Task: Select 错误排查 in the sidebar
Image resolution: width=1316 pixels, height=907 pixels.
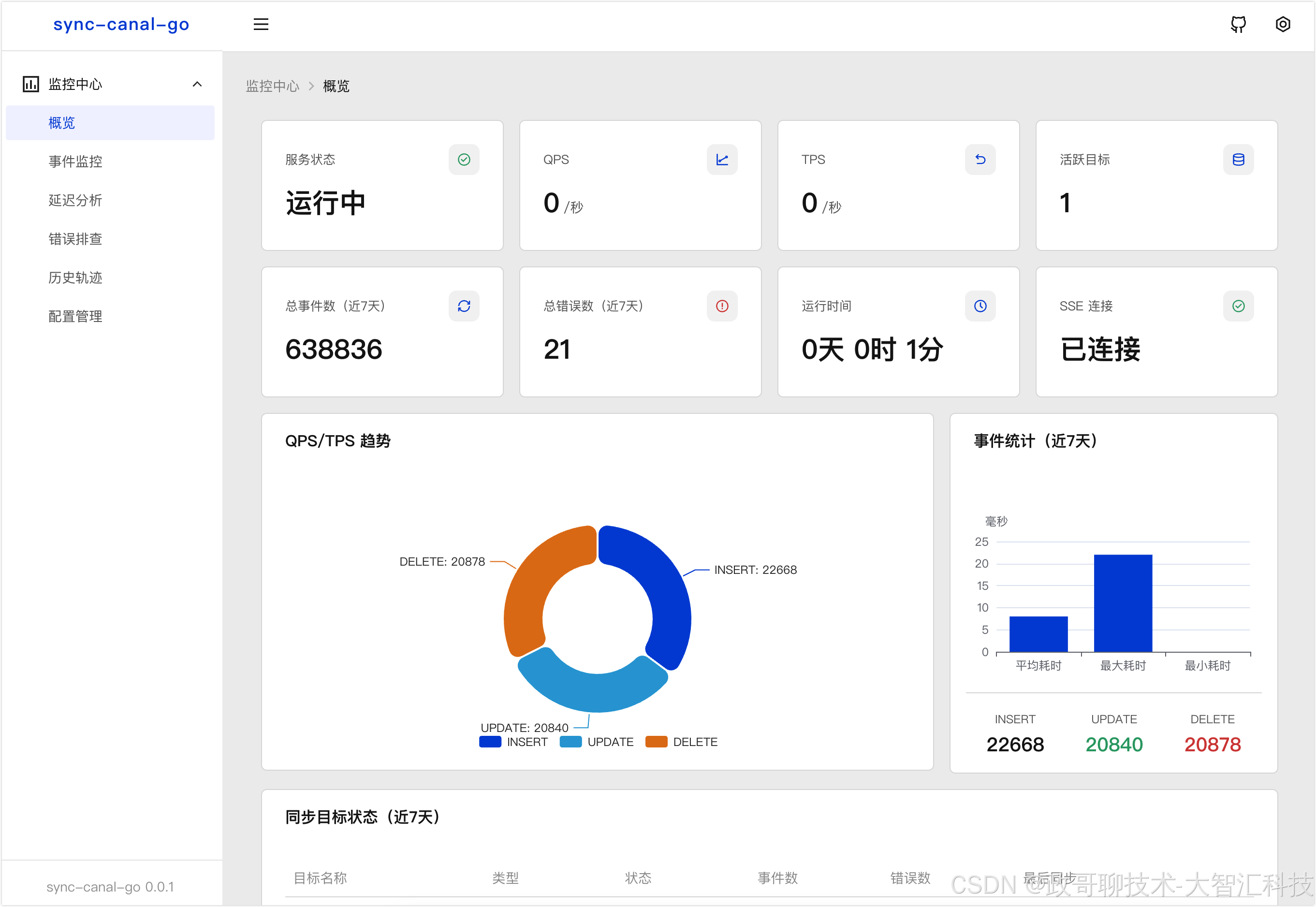Action: (x=75, y=239)
